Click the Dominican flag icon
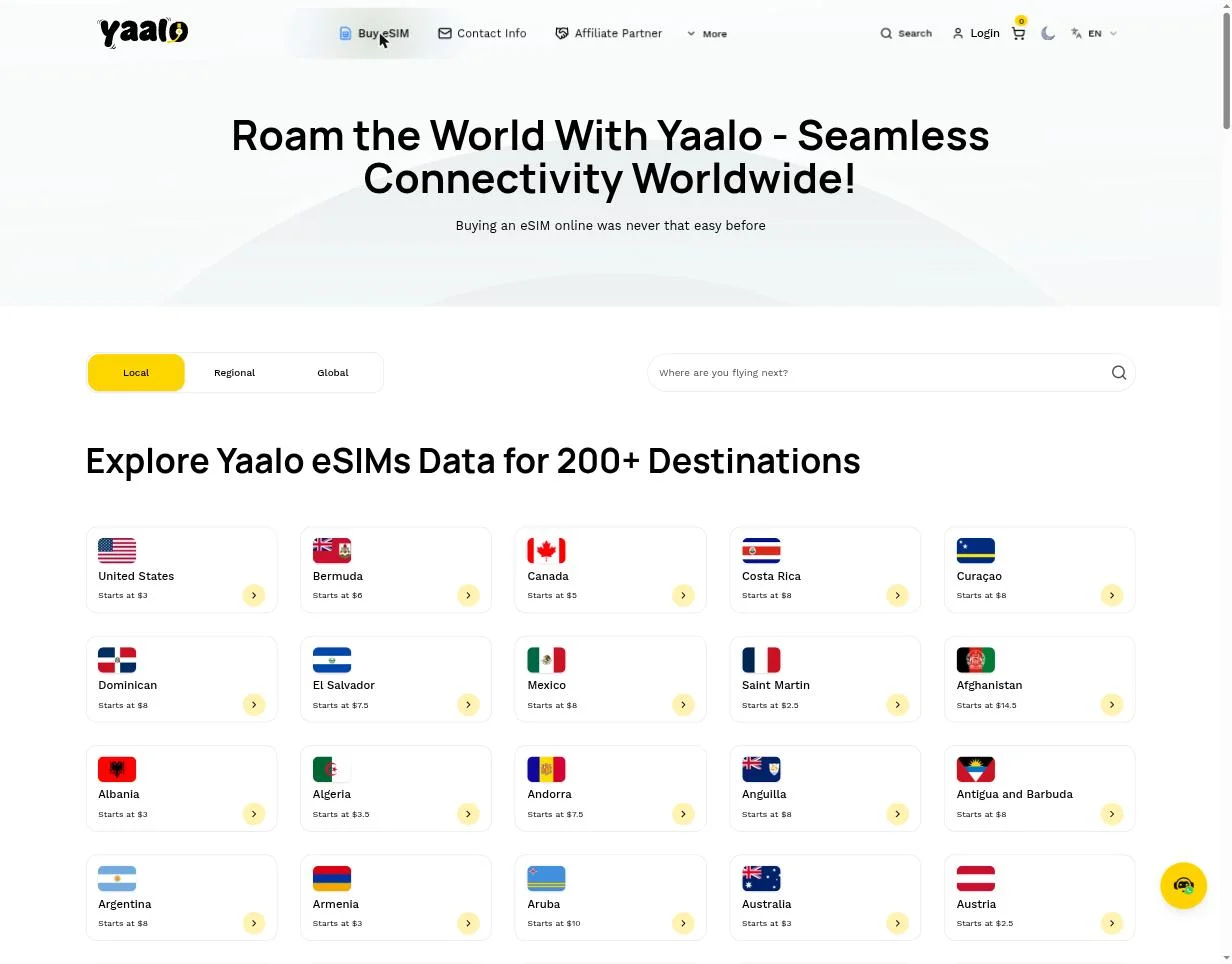This screenshot has height=964, width=1232. (117, 660)
